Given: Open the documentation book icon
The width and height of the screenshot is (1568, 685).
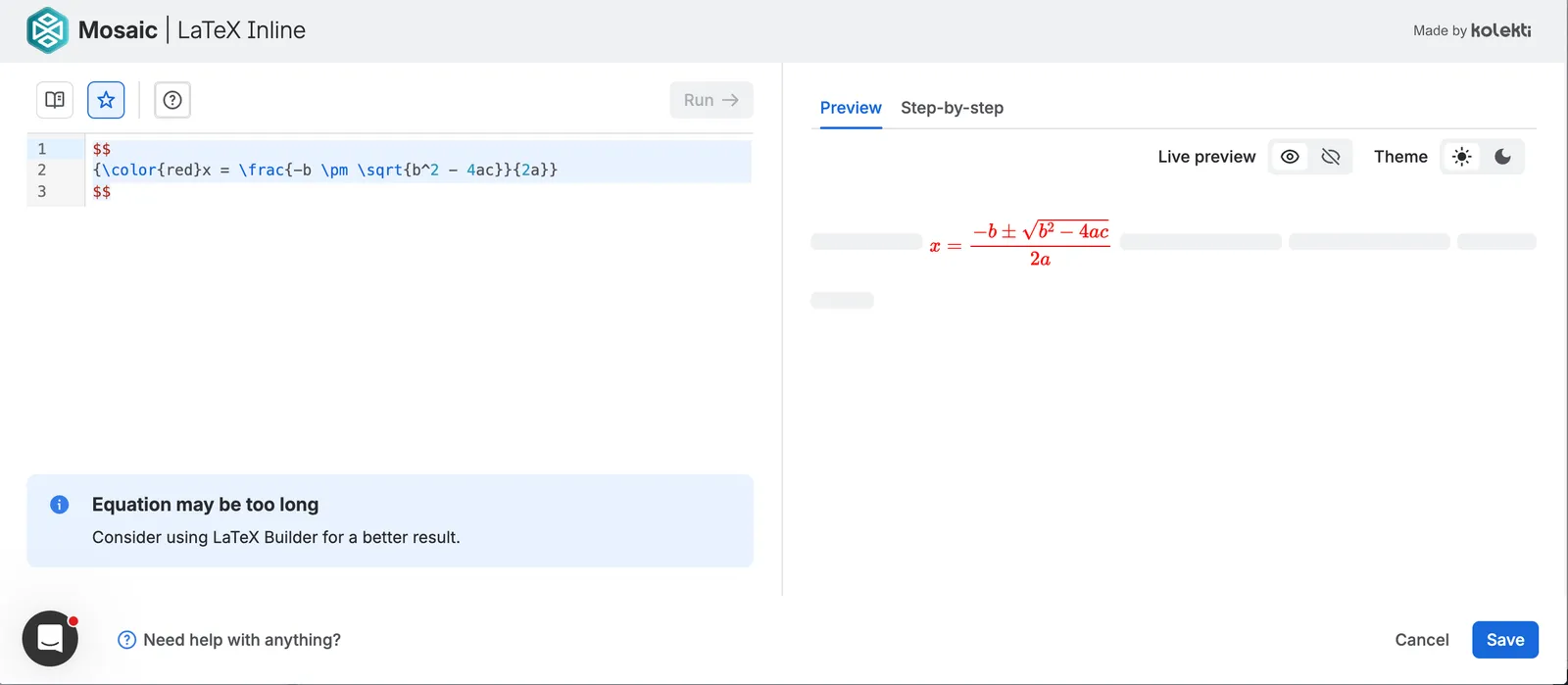Looking at the screenshot, I should 55,100.
